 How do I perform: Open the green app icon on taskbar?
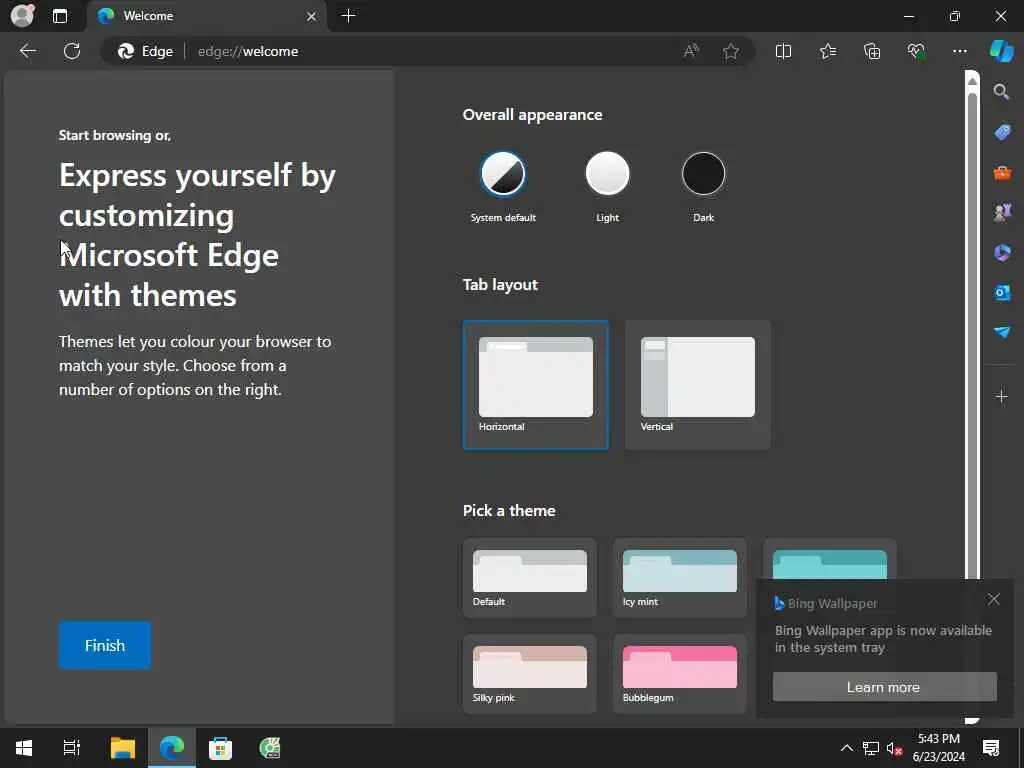click(x=270, y=748)
